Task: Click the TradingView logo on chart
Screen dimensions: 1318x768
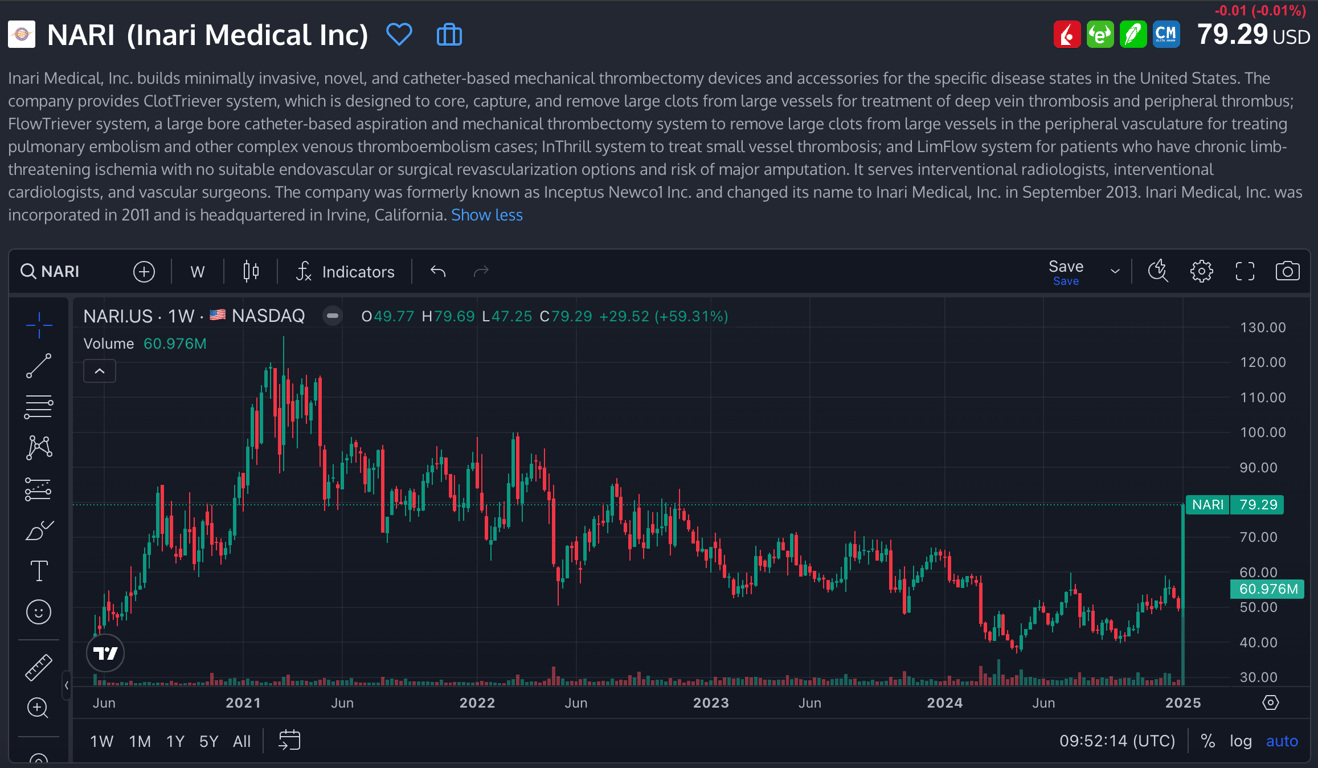Action: (x=105, y=653)
